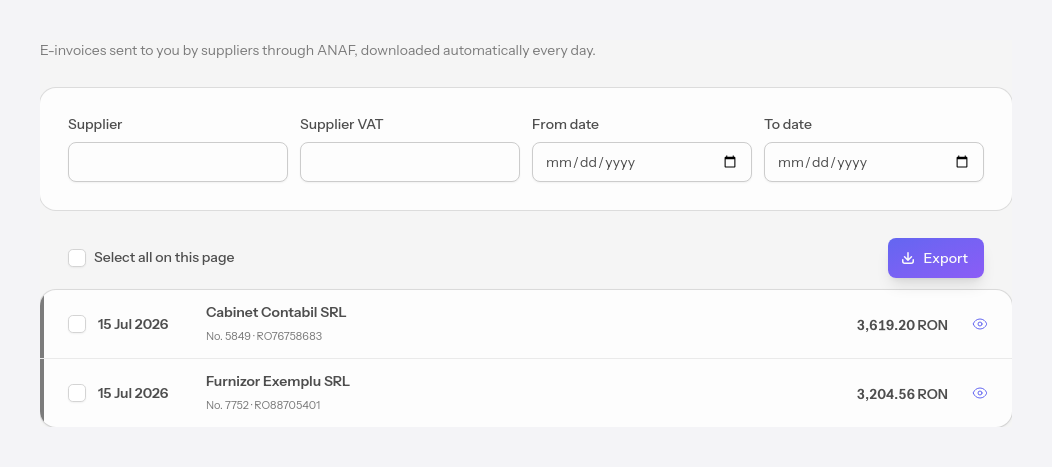Click into the From date field
The height and width of the screenshot is (467, 1052).
(x=641, y=162)
